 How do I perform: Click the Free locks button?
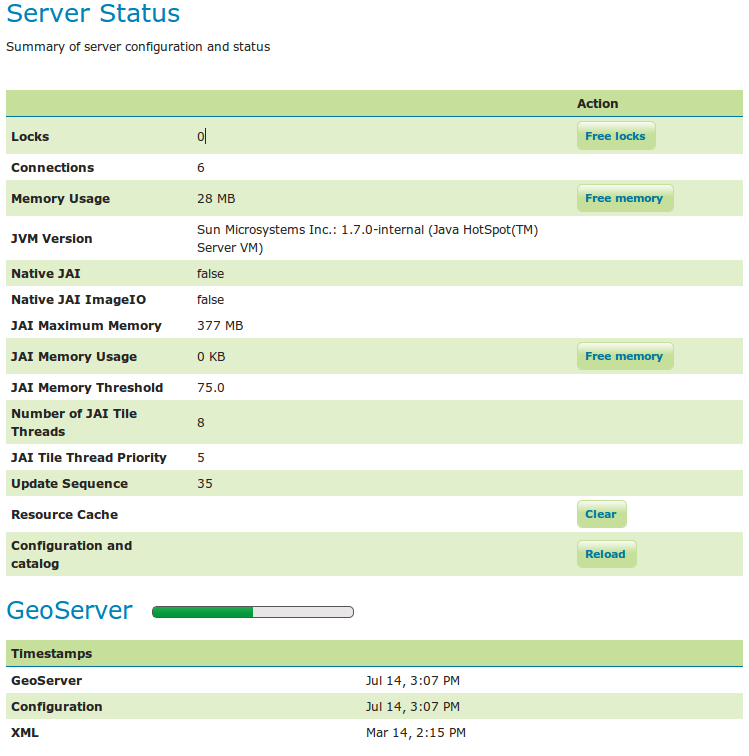[x=615, y=136]
